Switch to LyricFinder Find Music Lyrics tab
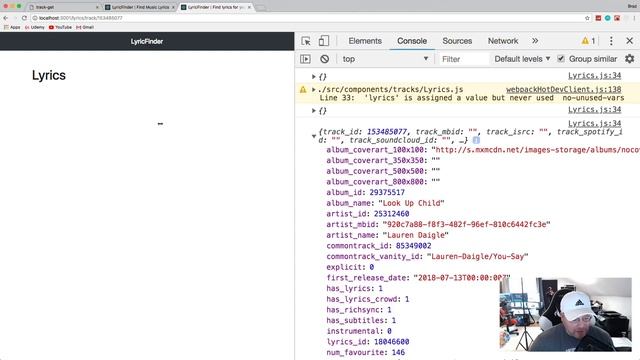The width and height of the screenshot is (640, 360). coord(140,7)
